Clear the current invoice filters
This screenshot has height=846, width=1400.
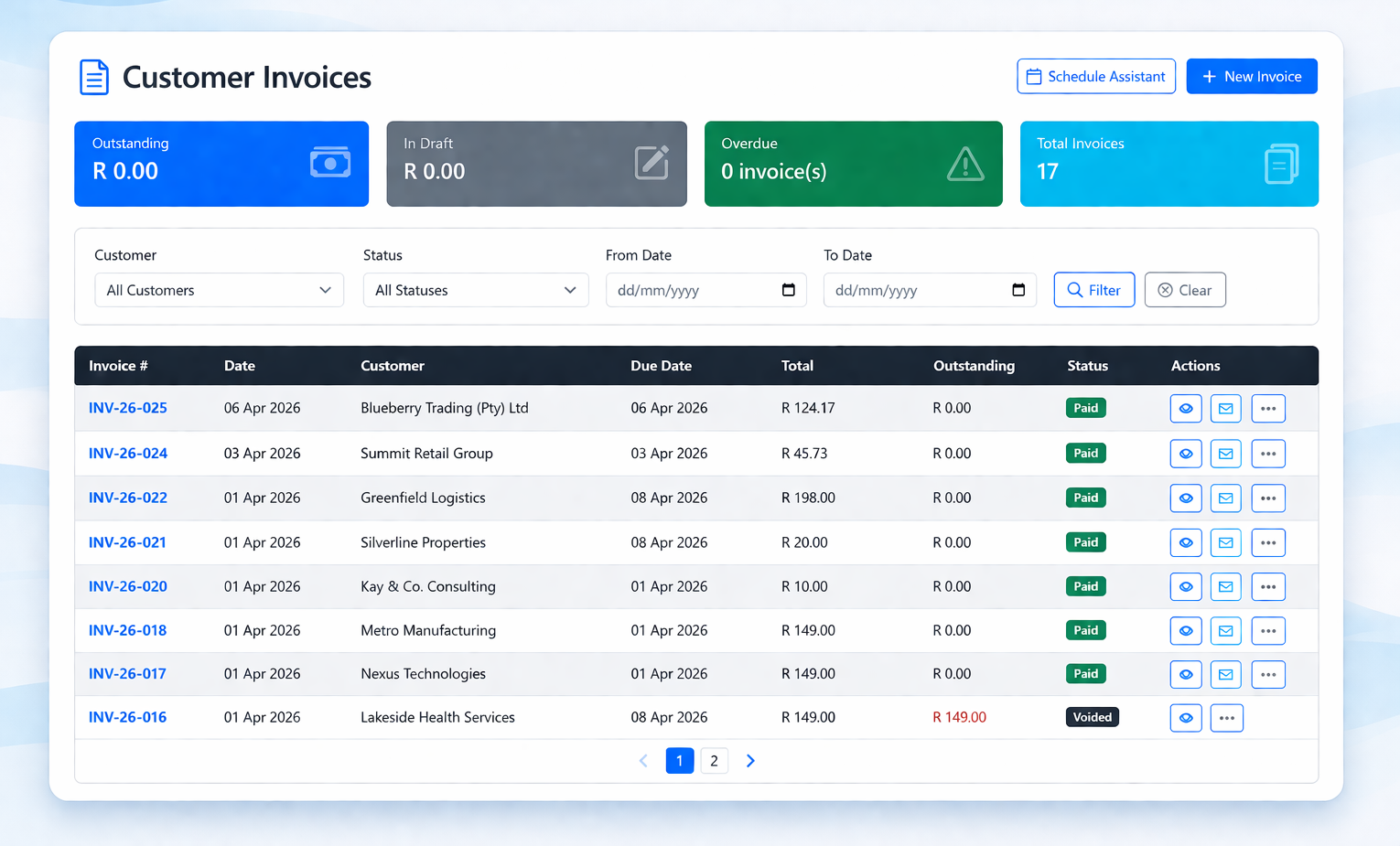pyautogui.click(x=1185, y=290)
